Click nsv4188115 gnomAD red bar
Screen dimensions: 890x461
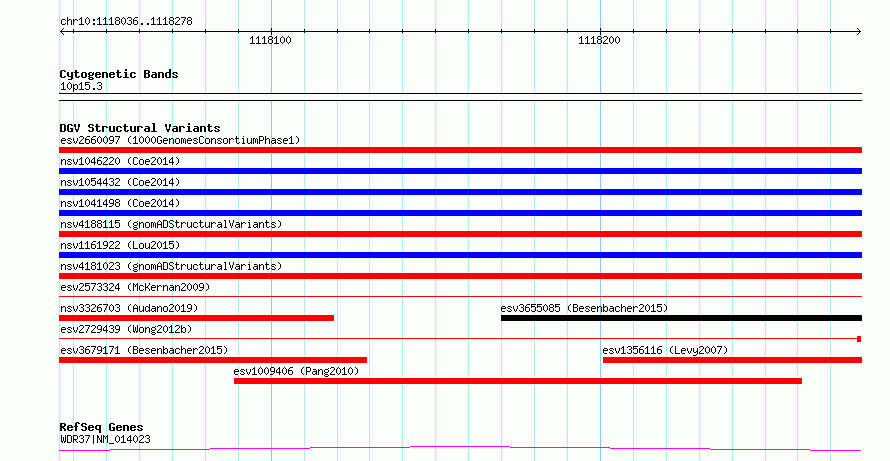coord(460,234)
